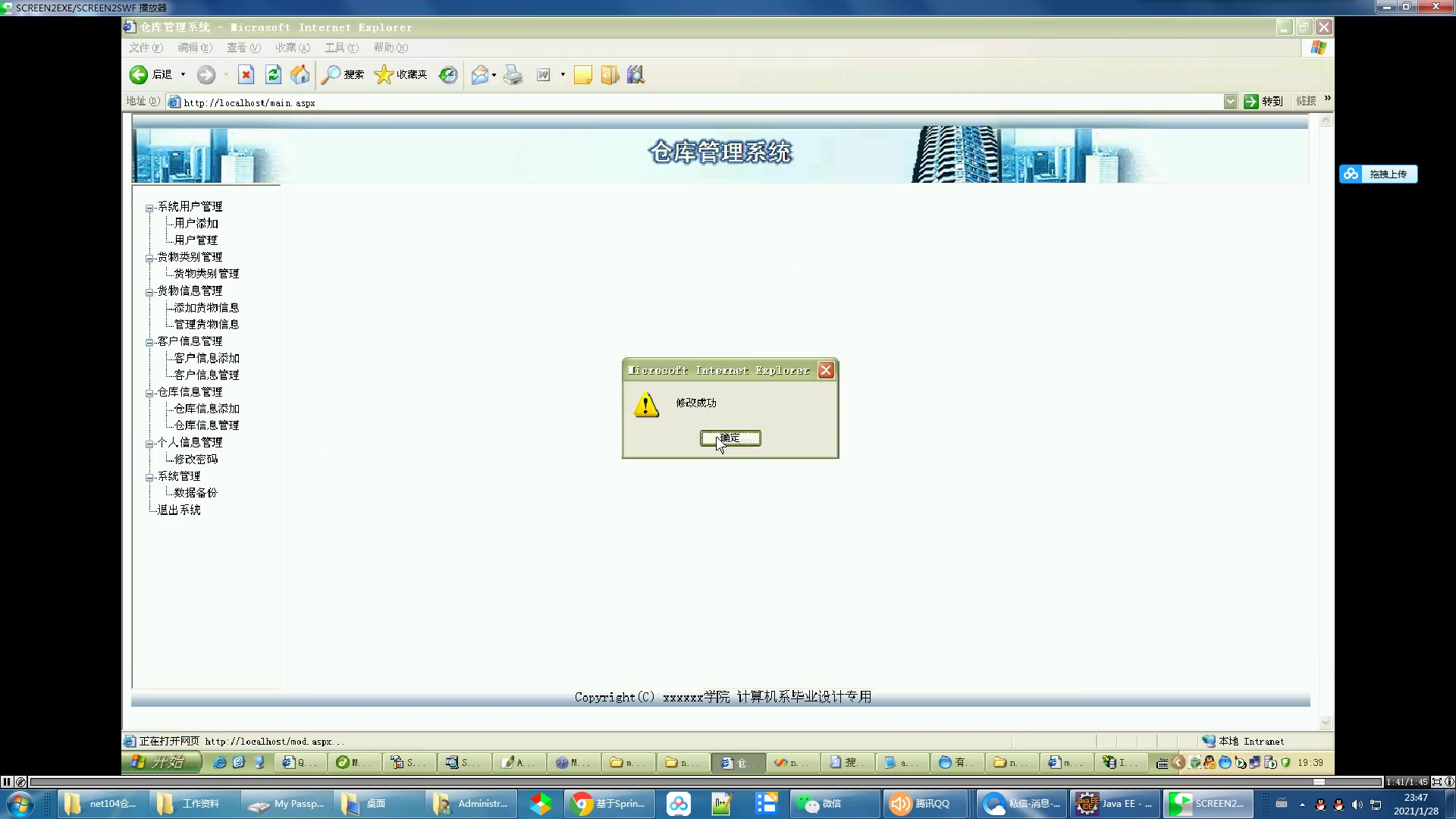Image resolution: width=1456 pixels, height=819 pixels.
Task: Click the Print icon on the toolbar
Action: (x=513, y=74)
